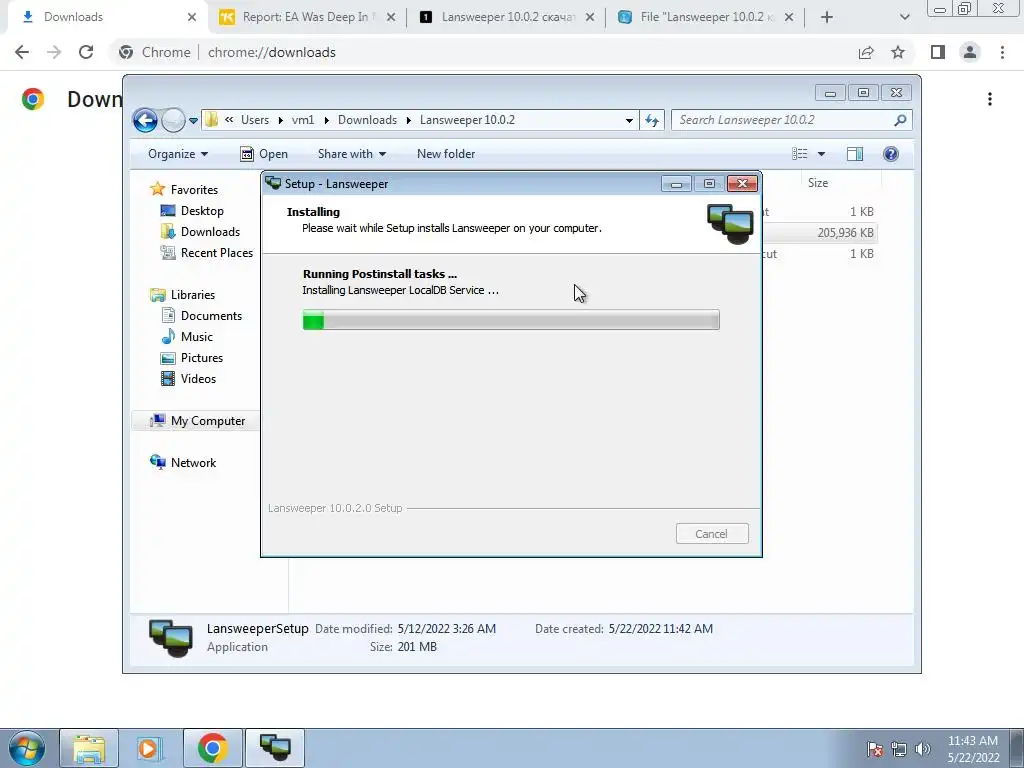Switch to the File "Lansweeper 10.0.2 tab
The height and width of the screenshot is (768, 1024).
tap(707, 17)
